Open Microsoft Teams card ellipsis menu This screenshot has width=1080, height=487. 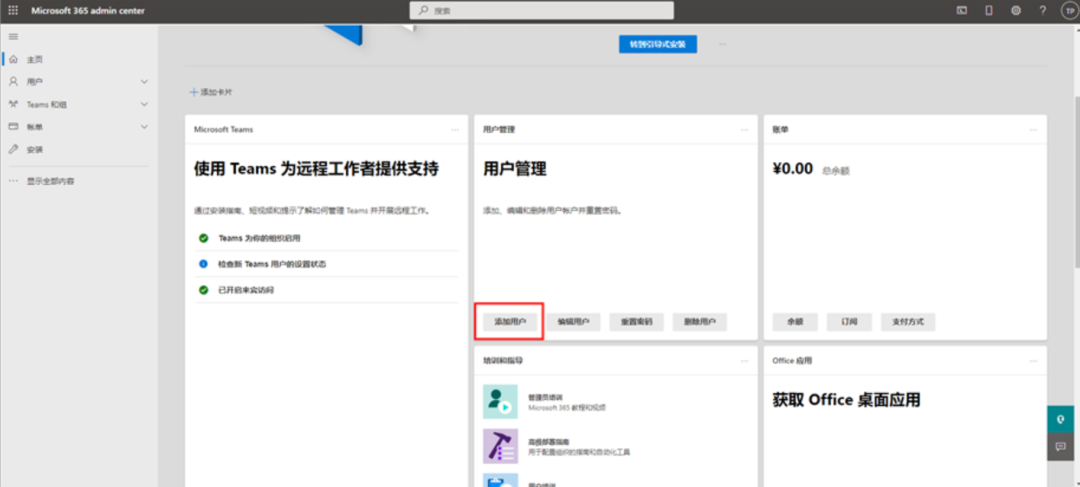pyautogui.click(x=455, y=129)
